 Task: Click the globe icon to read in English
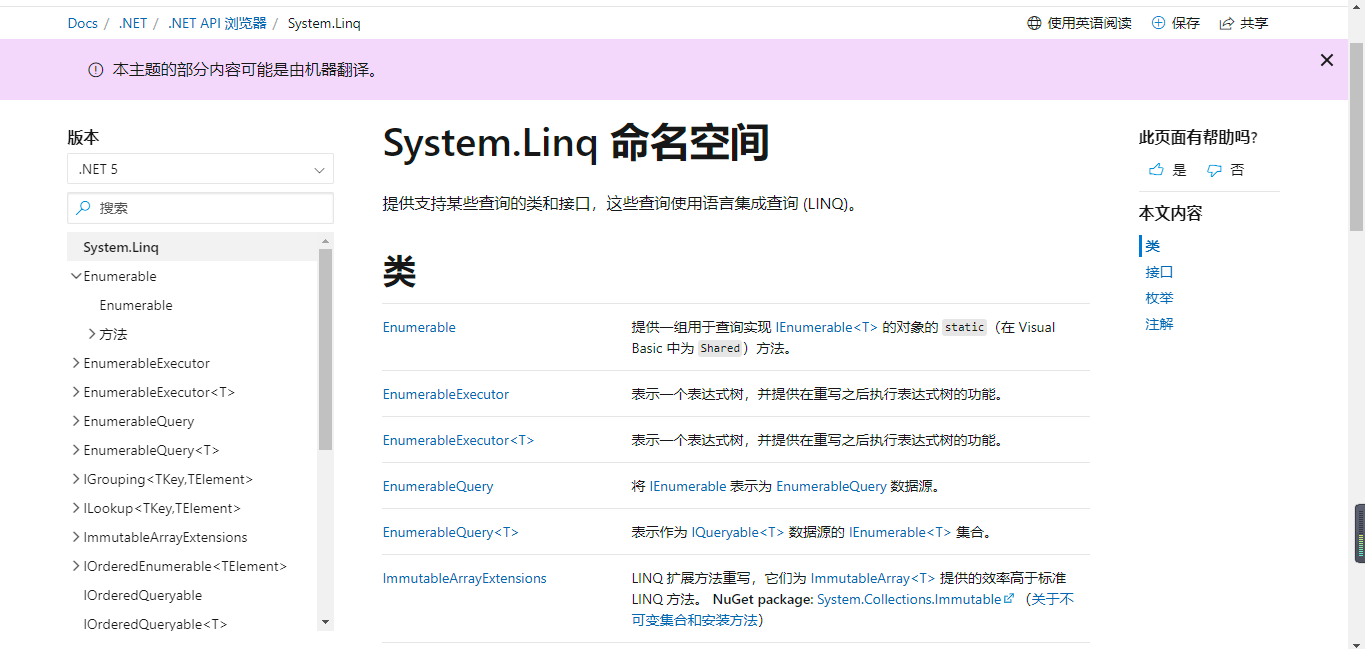pos(1033,22)
